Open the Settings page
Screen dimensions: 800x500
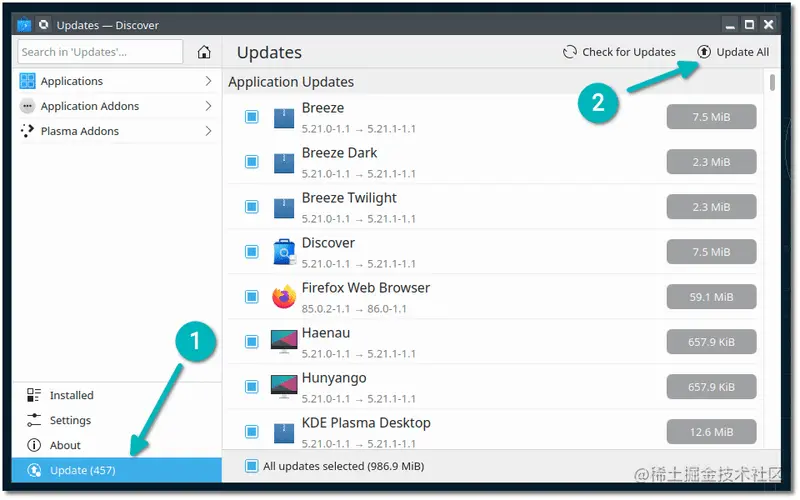[117, 420]
